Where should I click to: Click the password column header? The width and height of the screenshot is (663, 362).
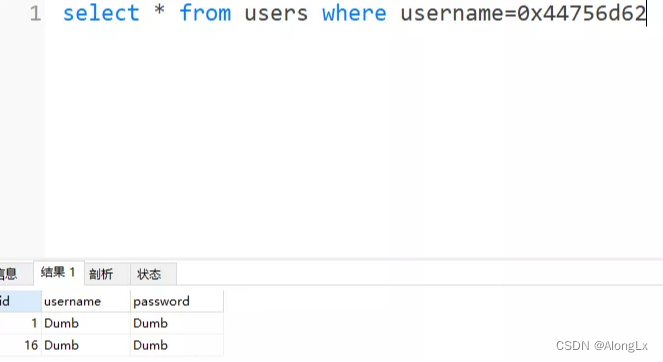(x=177, y=301)
